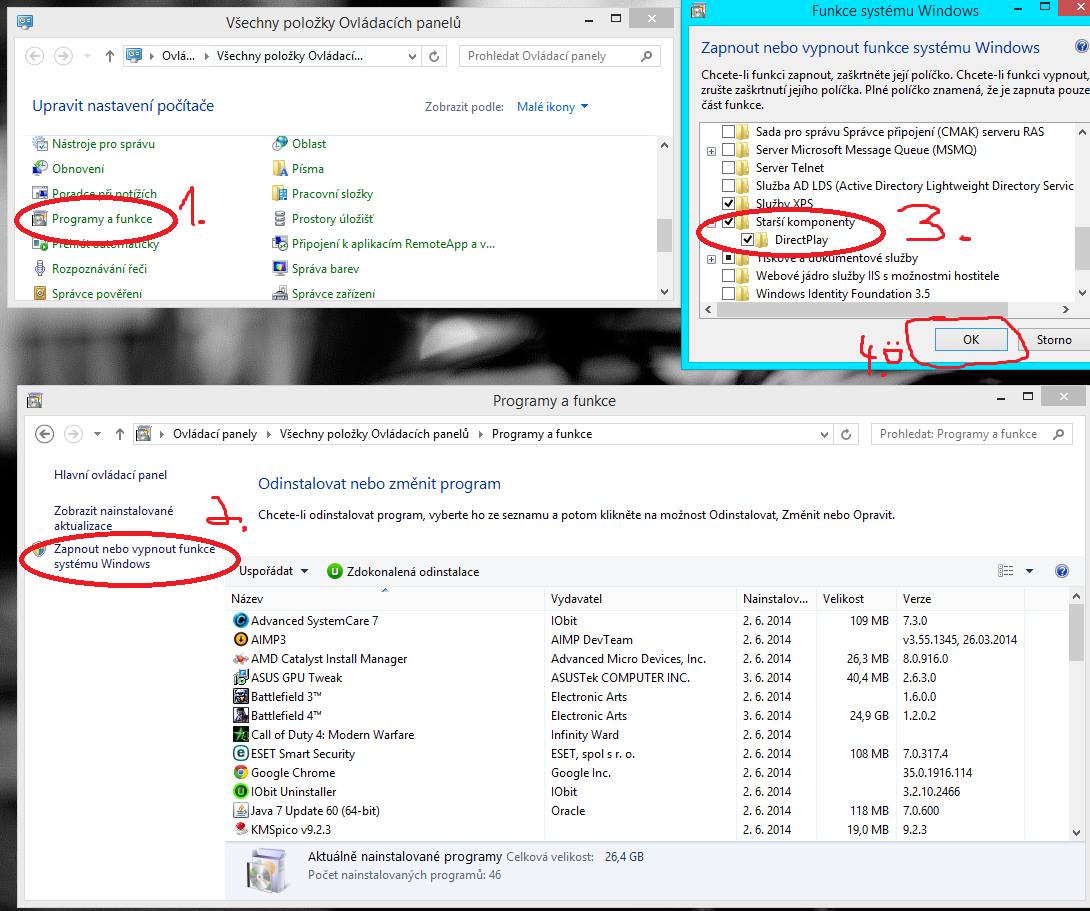Viewport: 1090px width, 911px height.
Task: Select ASUS GPU Tweak icon
Action: [241, 678]
